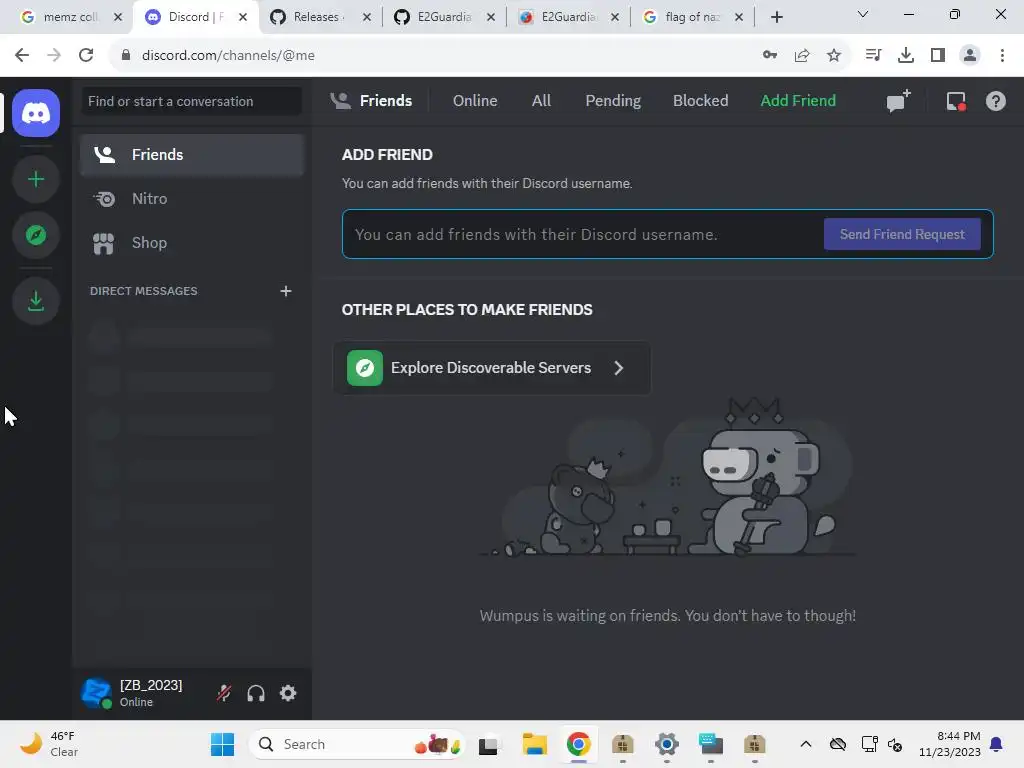Open New Group DM icon in header

(898, 101)
